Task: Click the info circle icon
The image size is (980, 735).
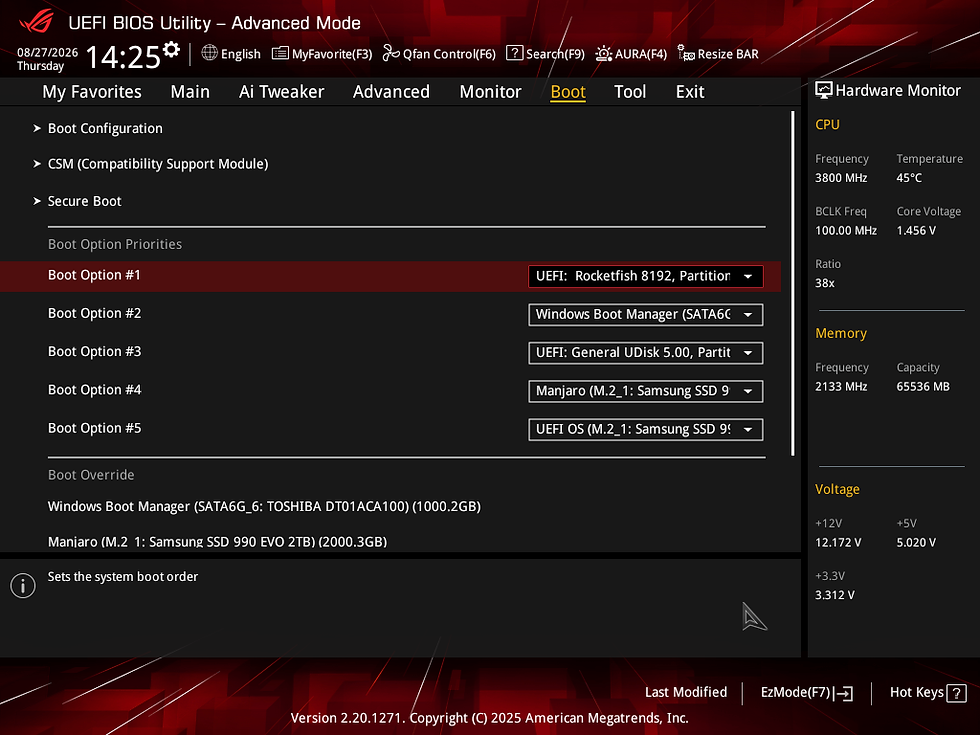Action: 23,586
